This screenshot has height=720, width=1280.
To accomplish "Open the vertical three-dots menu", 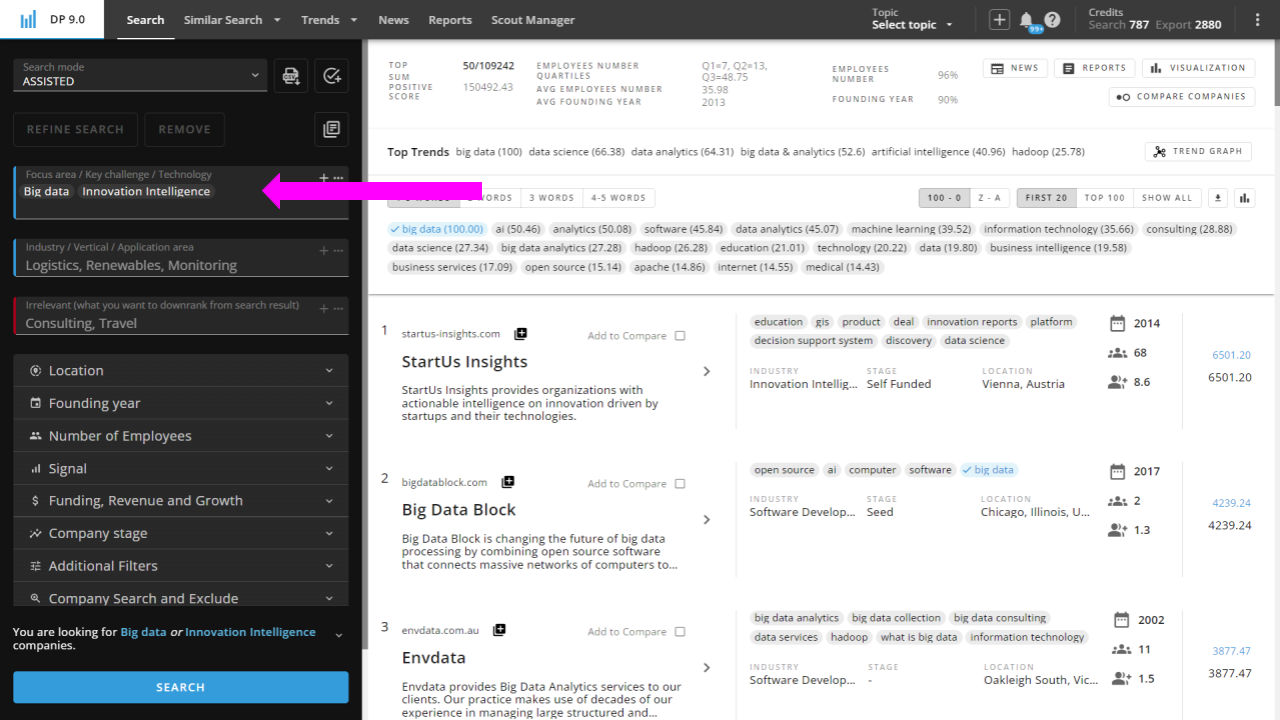I will 1258,20.
